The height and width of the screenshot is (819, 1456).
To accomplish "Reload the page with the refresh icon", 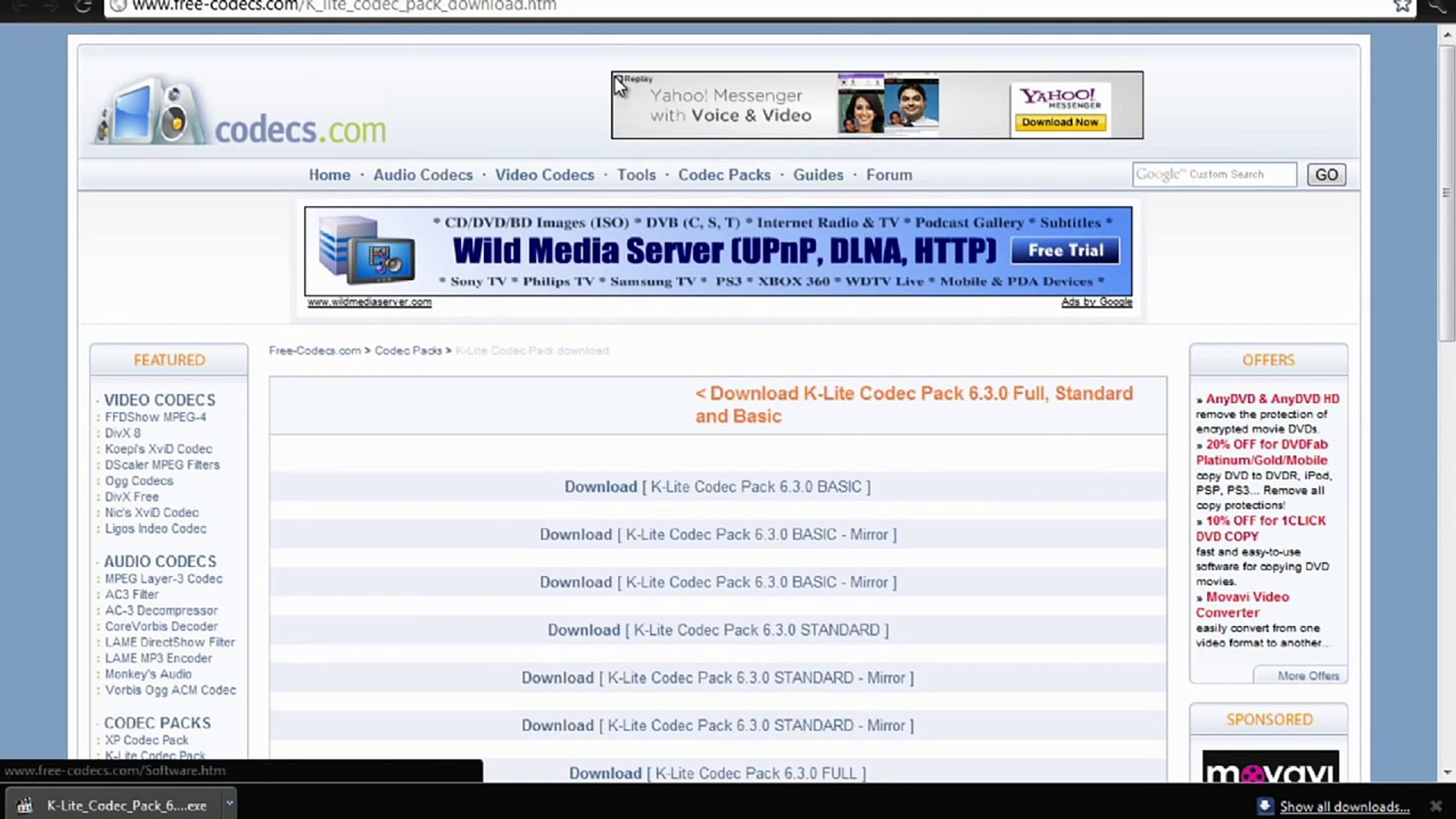I will (83, 6).
